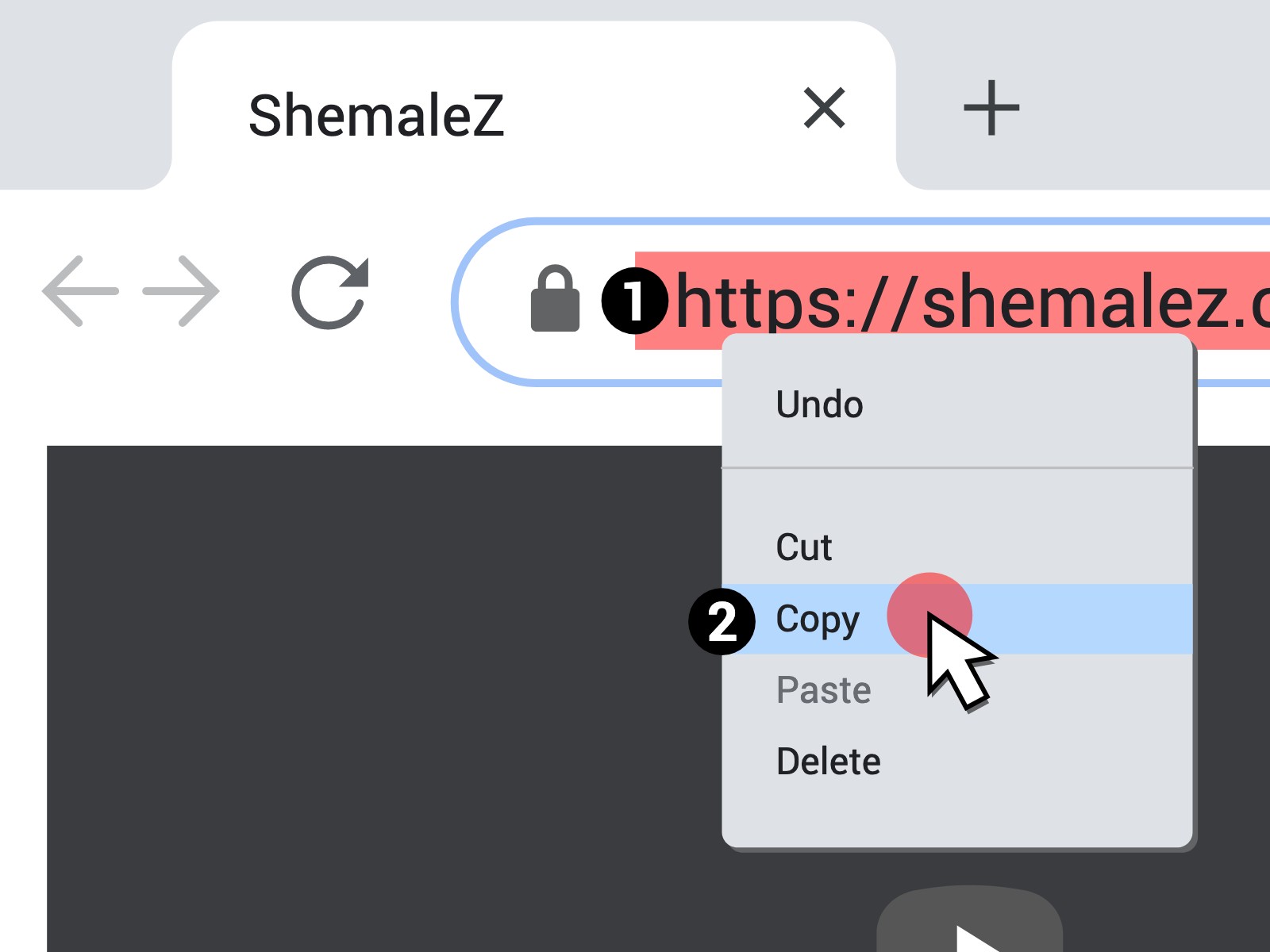This screenshot has width=1270, height=952.
Task: Click the play button on the video
Action: coord(970,920)
